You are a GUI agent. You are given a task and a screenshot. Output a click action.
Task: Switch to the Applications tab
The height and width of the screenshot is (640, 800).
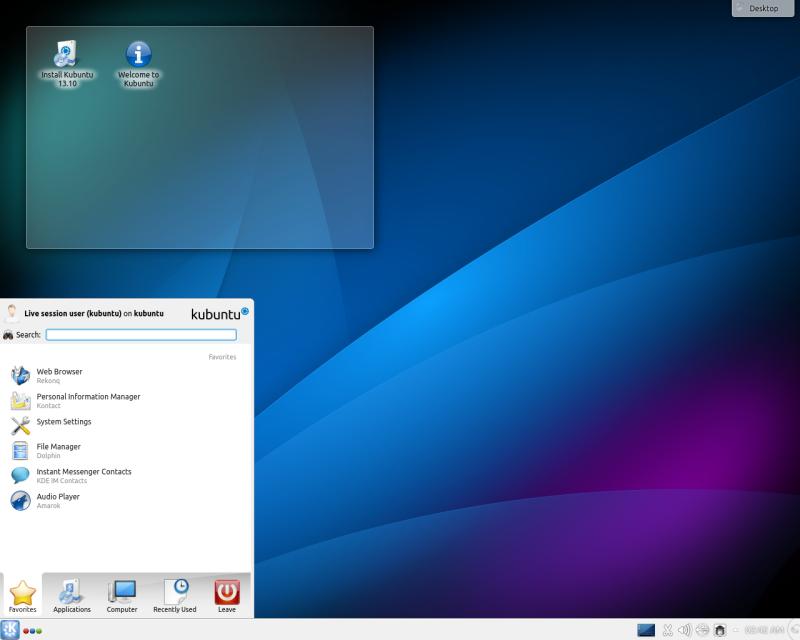(71, 596)
